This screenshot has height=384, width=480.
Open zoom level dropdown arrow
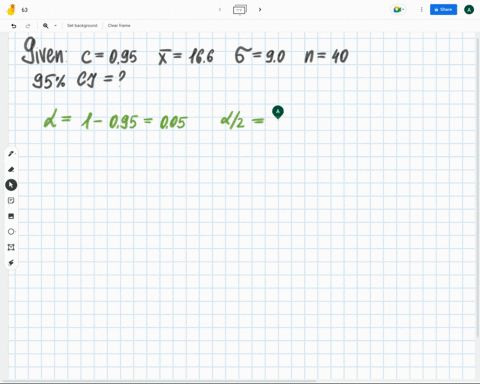tap(55, 26)
